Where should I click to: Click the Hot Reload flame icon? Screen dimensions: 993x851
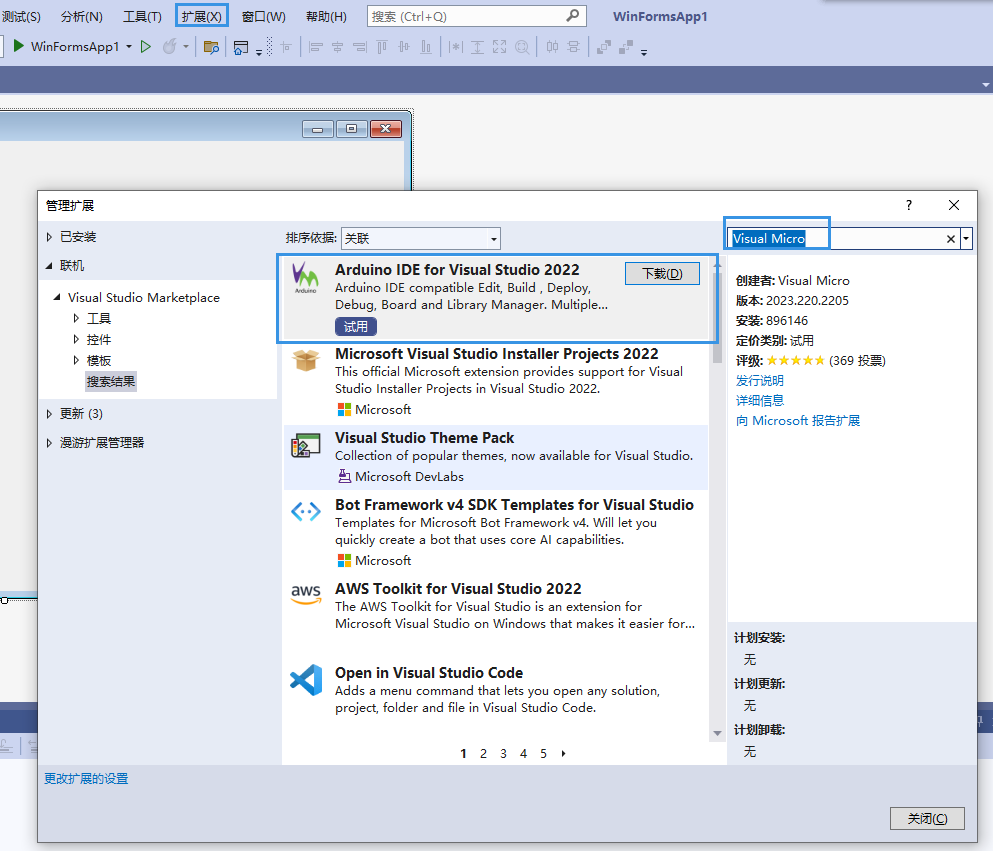coord(169,46)
